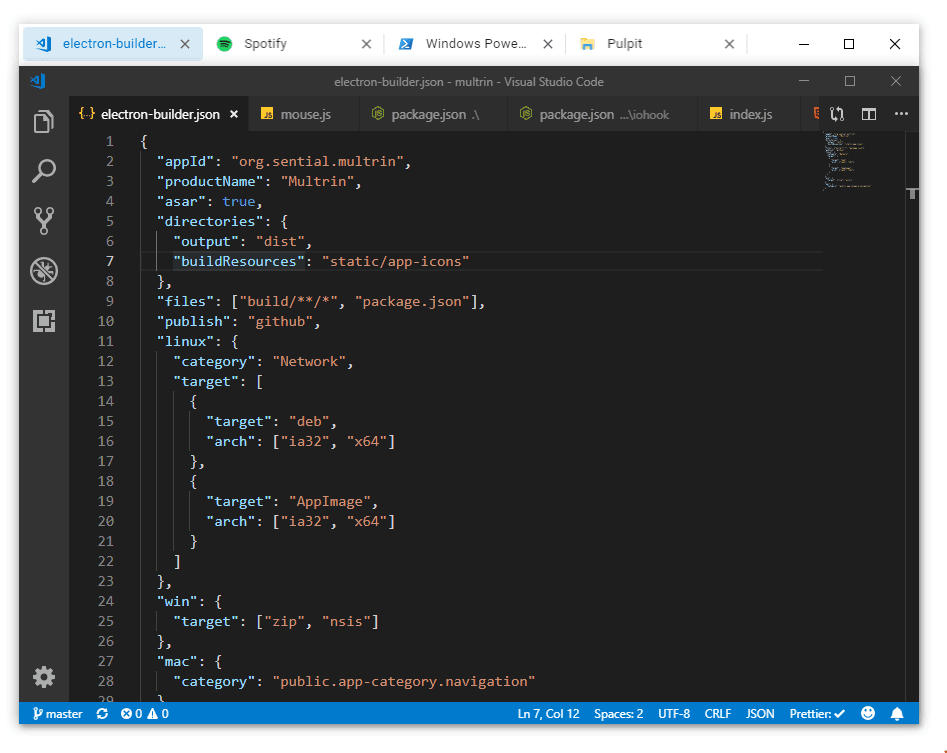Open the Source Control view

(43, 221)
